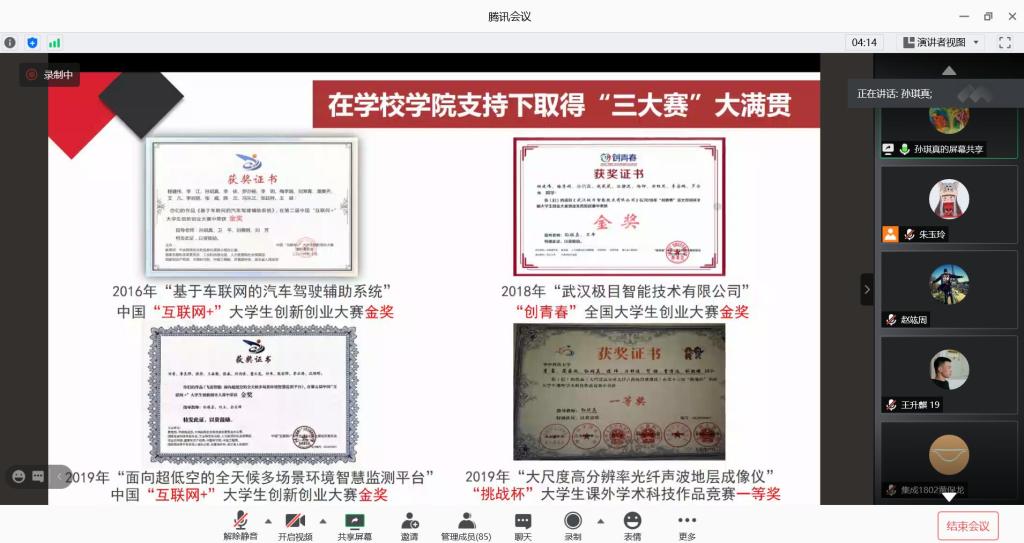Open 管理成员(85) member management

(466, 526)
